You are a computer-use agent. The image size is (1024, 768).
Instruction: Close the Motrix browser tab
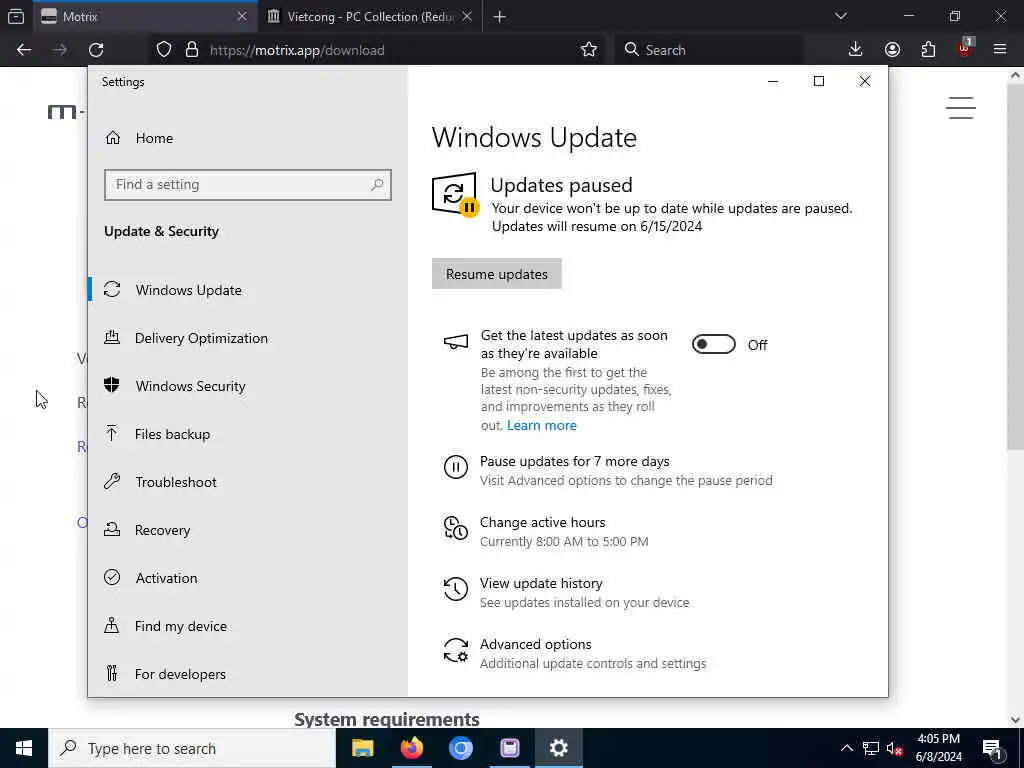242,16
